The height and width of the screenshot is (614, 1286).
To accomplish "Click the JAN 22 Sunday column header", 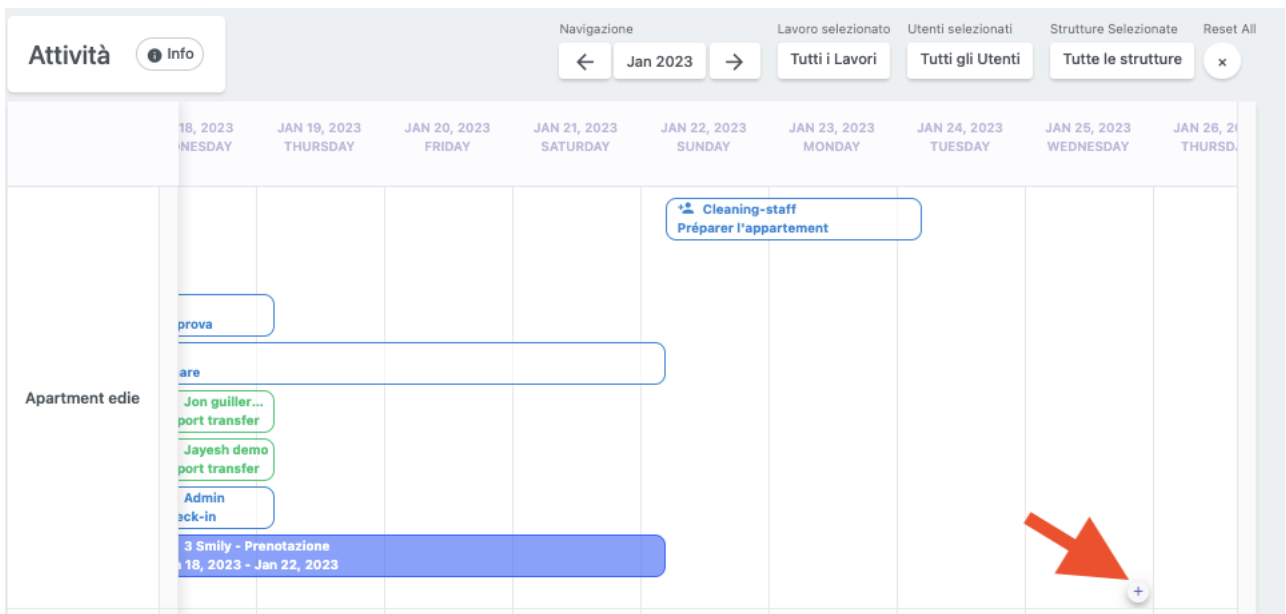I will tap(703, 136).
